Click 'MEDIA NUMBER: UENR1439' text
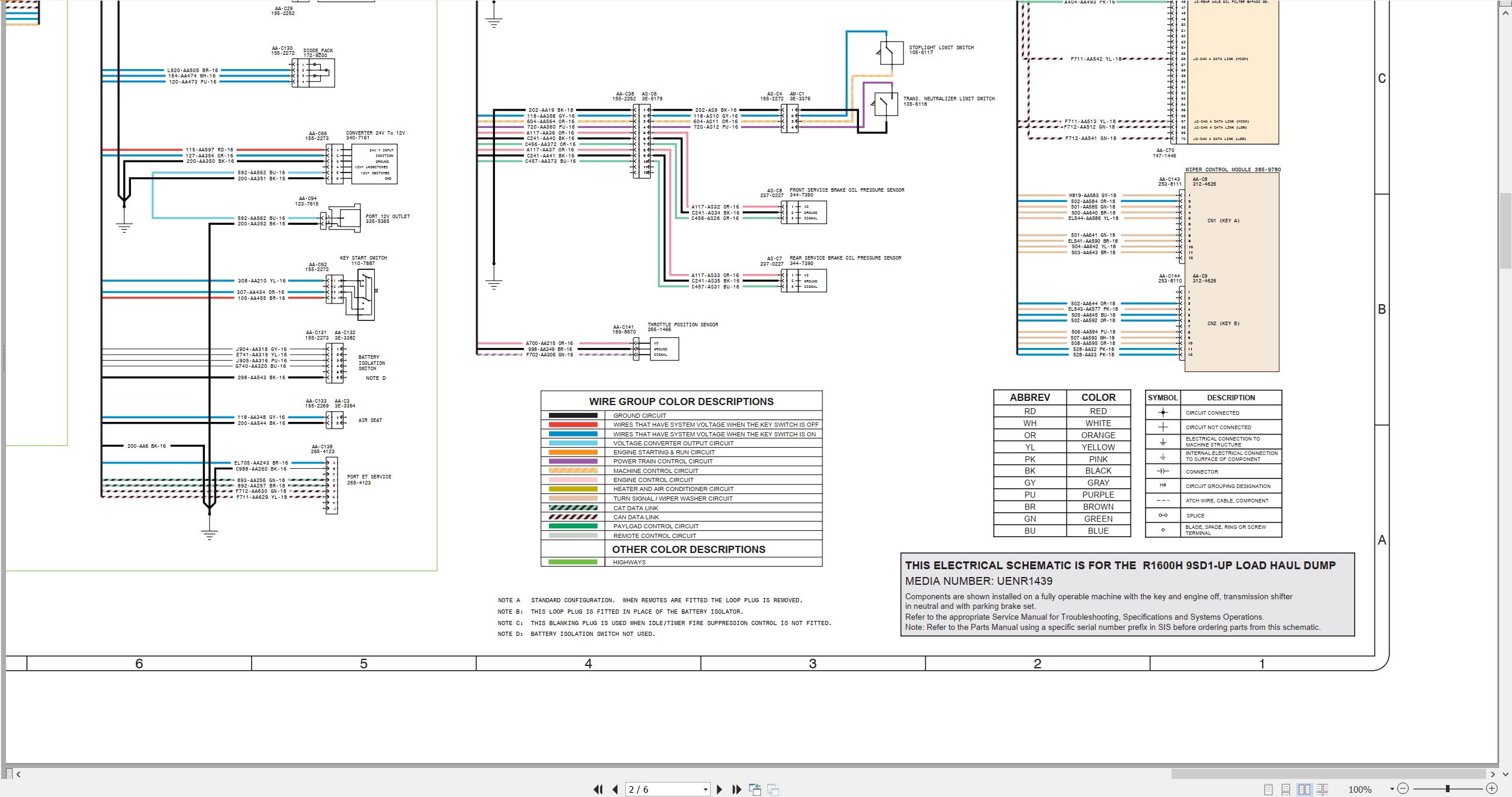1512x797 pixels. click(979, 581)
